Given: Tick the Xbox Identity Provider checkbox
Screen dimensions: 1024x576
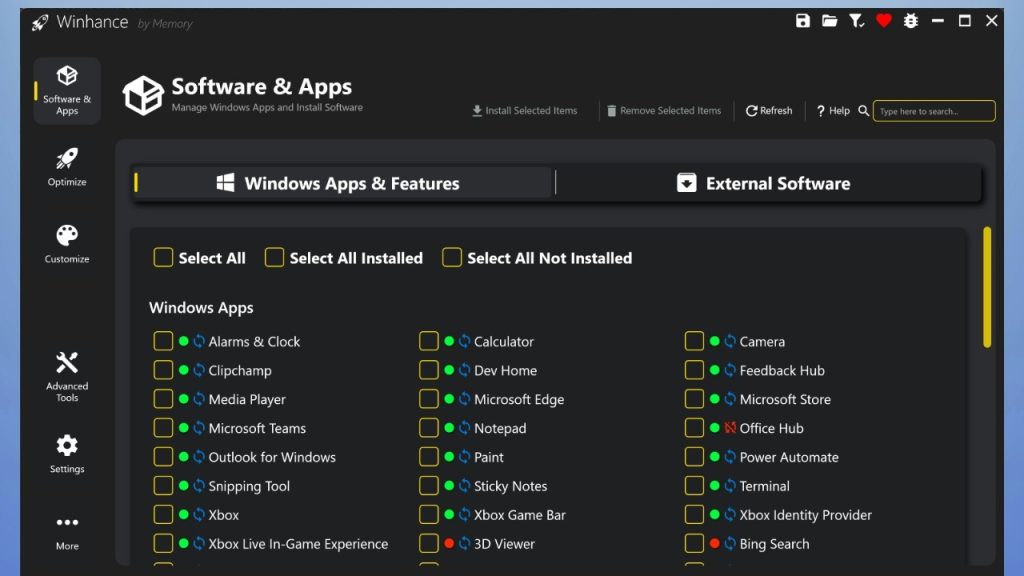Looking at the screenshot, I should (x=694, y=515).
